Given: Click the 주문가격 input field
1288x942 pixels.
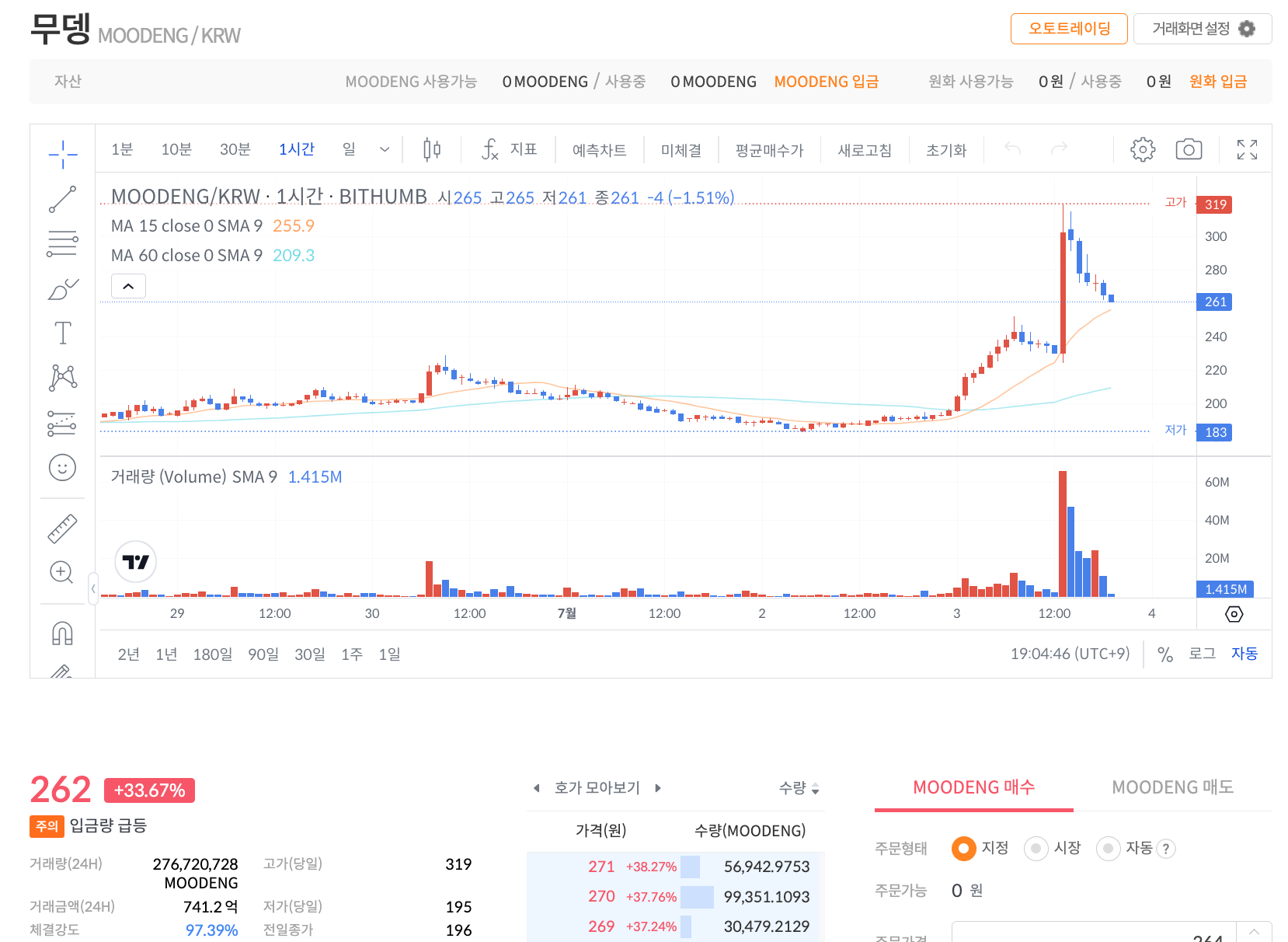Looking at the screenshot, I should tap(1094, 933).
